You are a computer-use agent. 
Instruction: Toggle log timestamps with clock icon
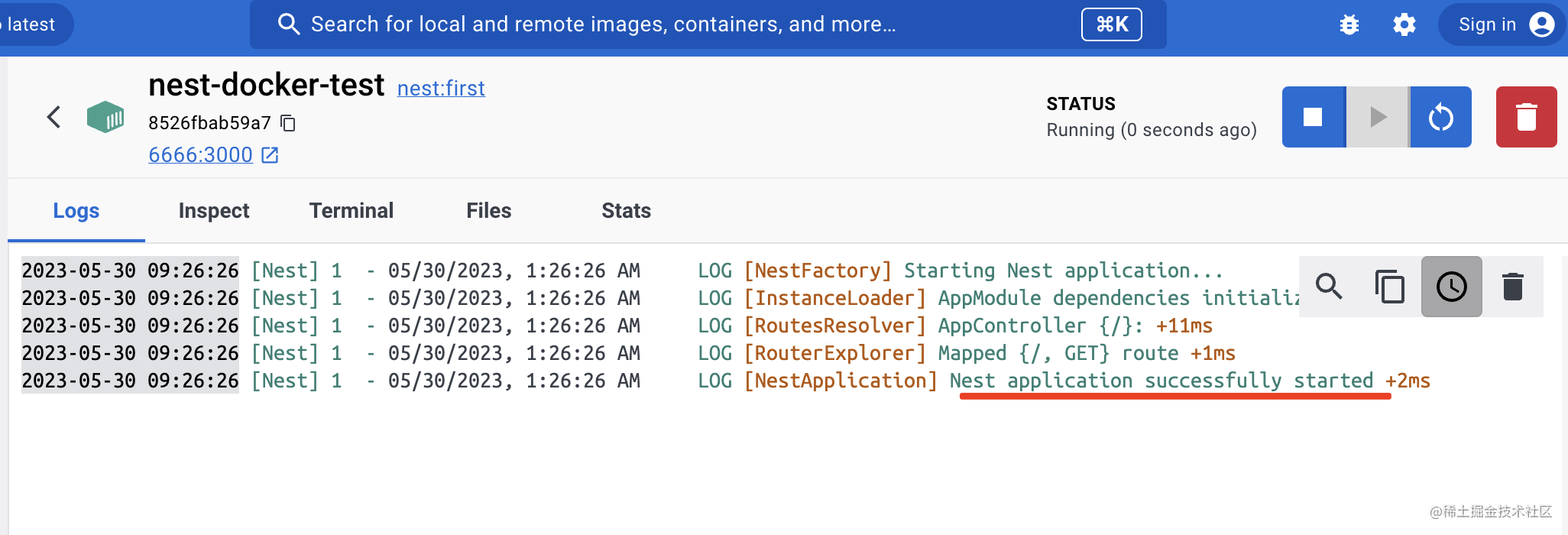pos(1451,287)
